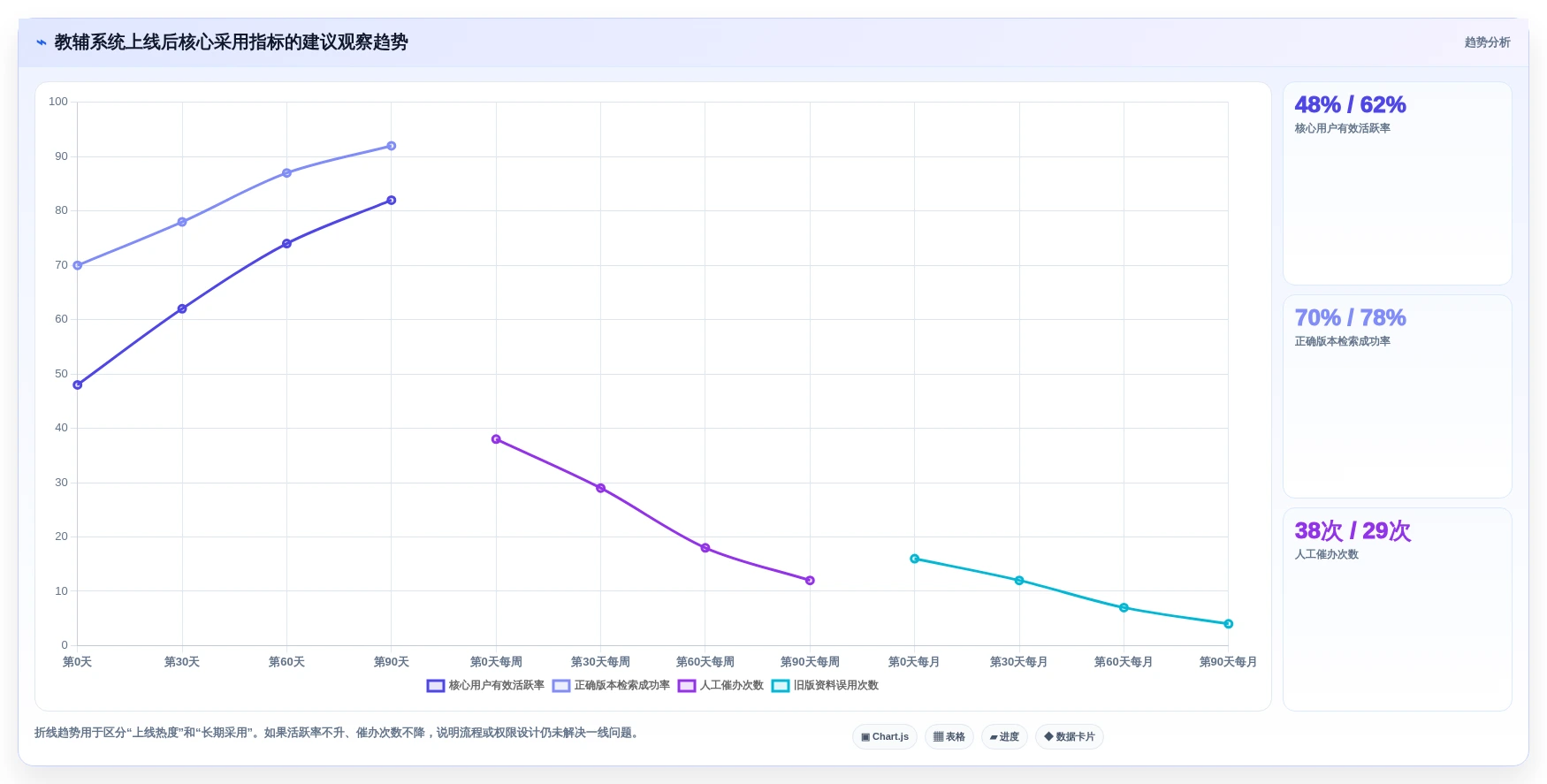Click the 48% / 62% metric value
Screen dimensions: 1547x784
1350,105
